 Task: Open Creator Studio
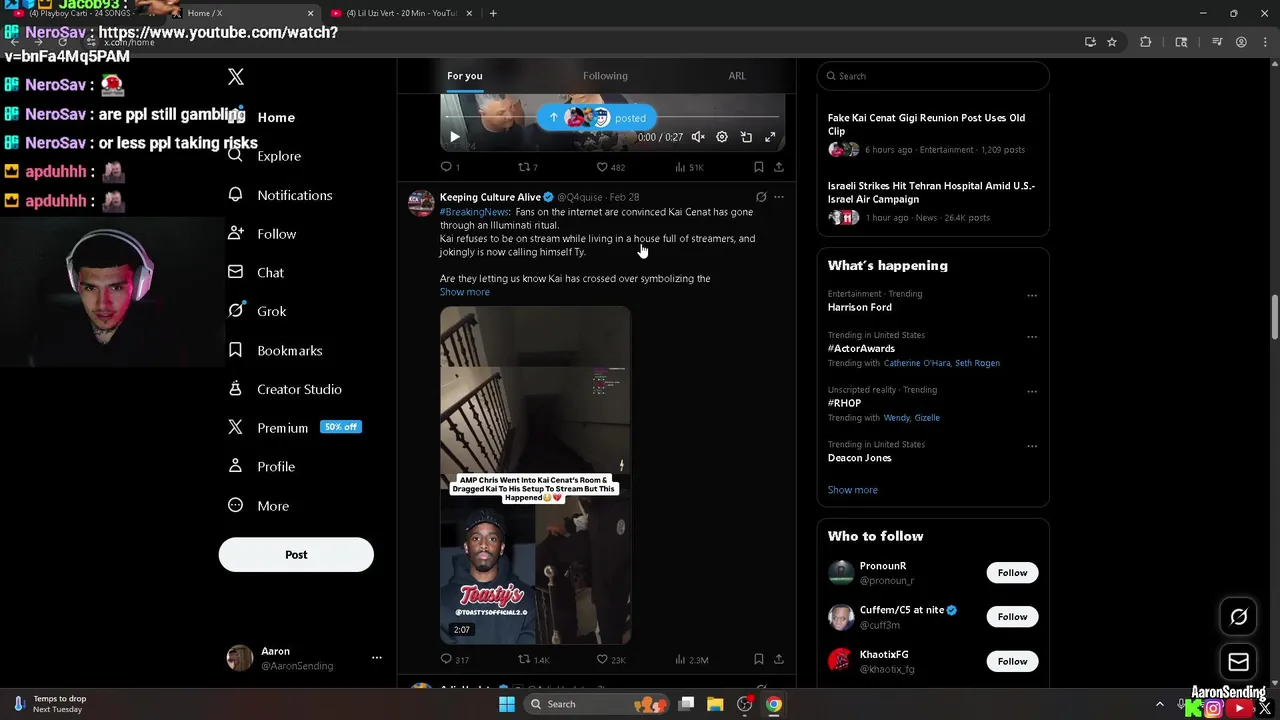click(285, 389)
